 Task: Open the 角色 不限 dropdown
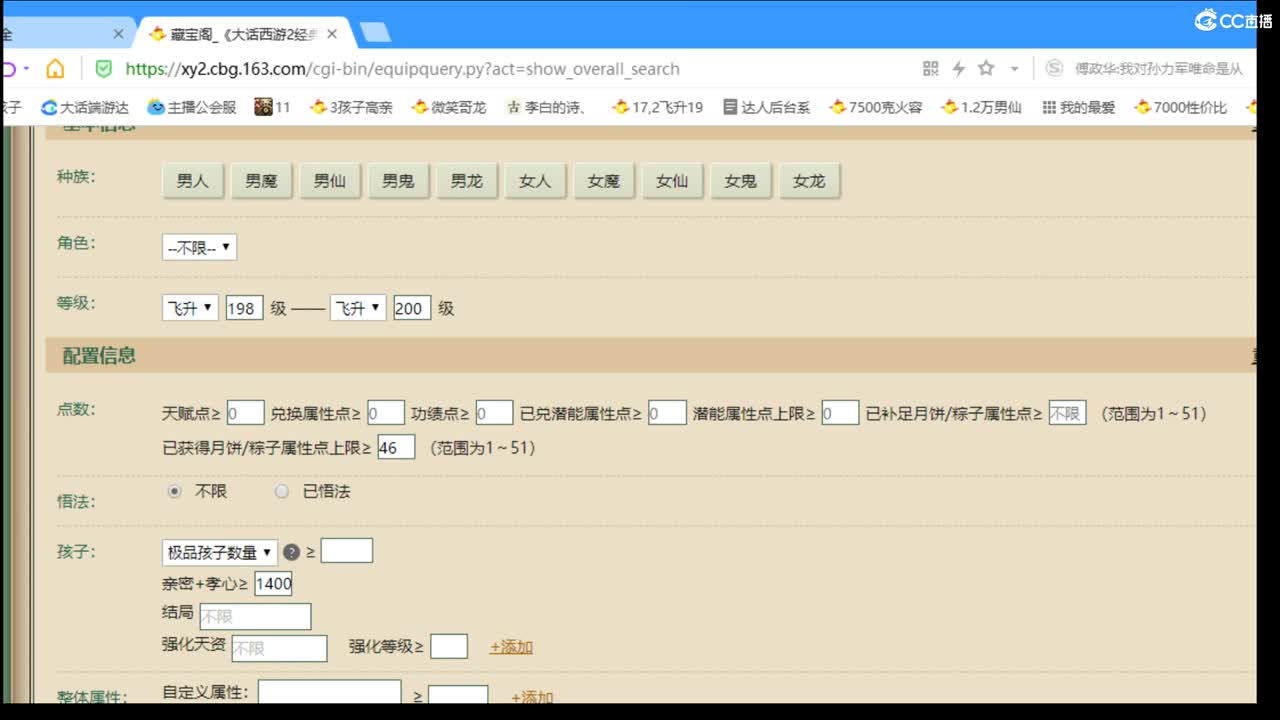point(199,247)
